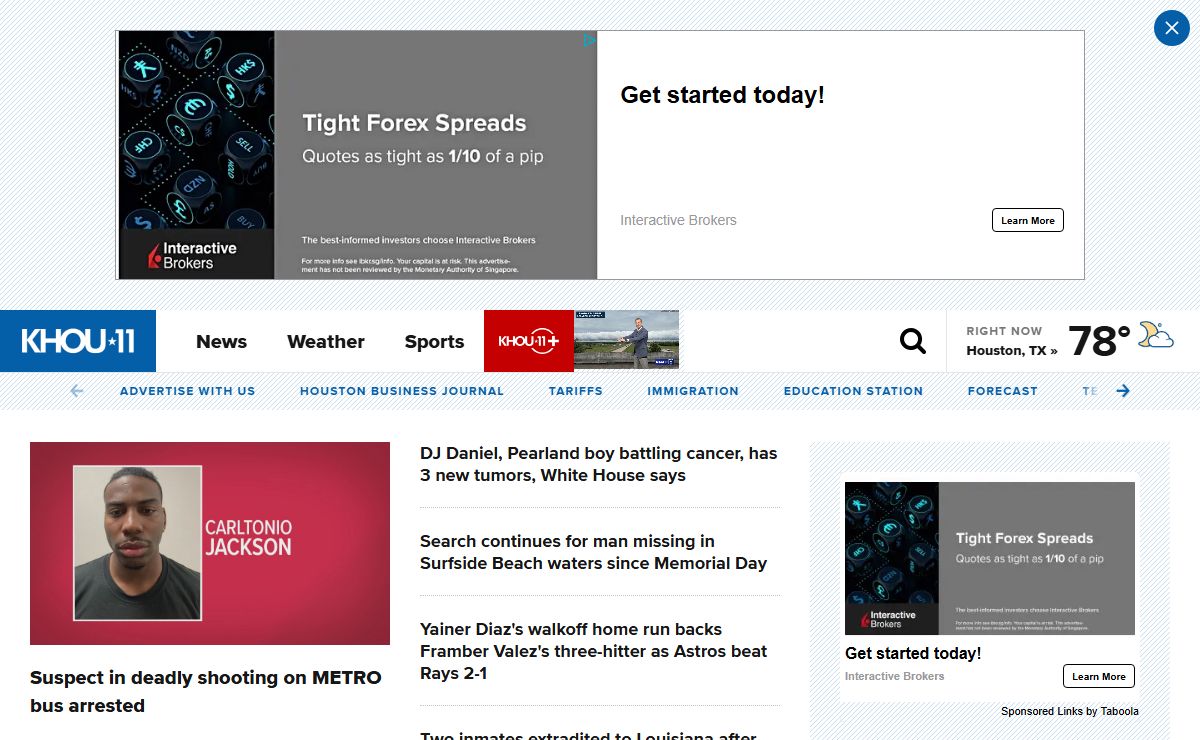Open the inmates extradited to Louisiana story
Viewport: 1200px width, 740px height.
pyautogui.click(x=588, y=734)
